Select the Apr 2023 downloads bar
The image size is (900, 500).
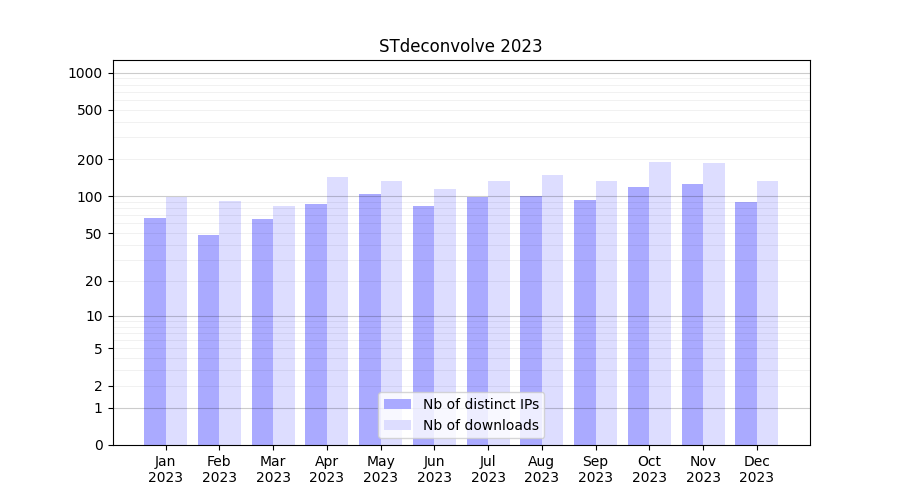[337, 310]
